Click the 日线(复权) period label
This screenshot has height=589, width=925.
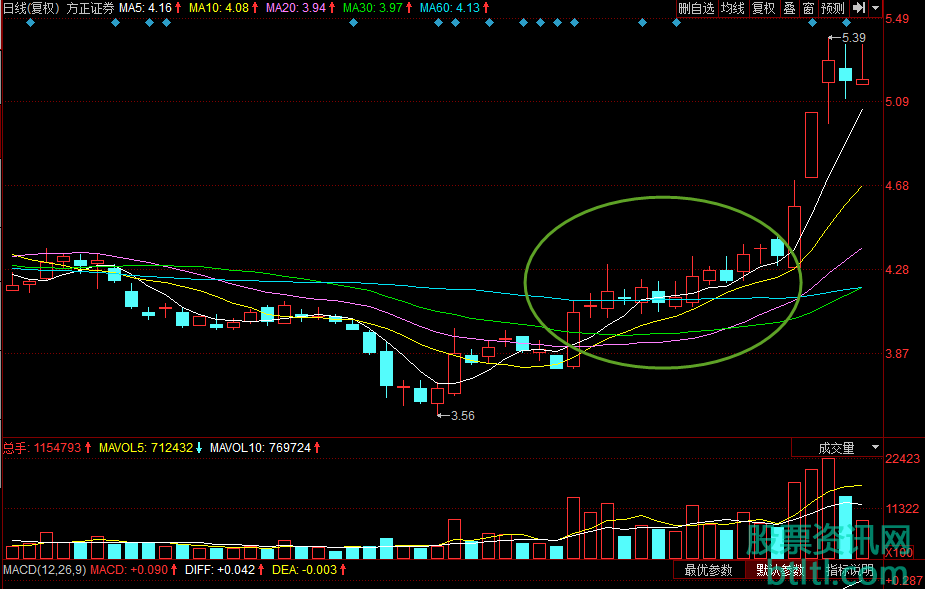coord(32,8)
